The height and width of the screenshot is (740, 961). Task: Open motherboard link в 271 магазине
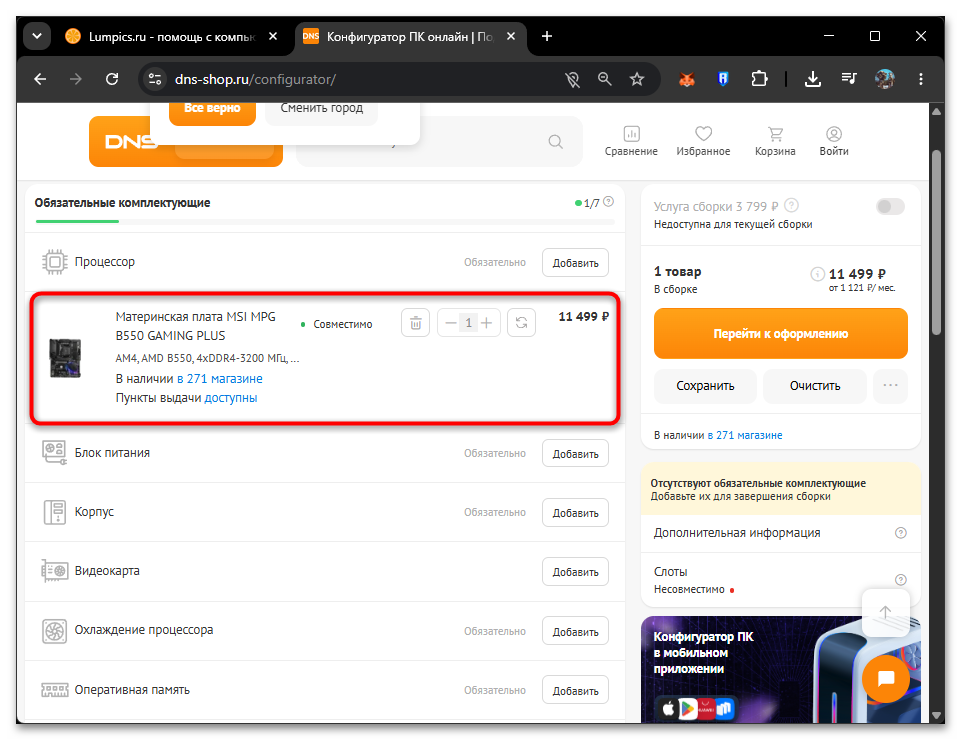click(x=219, y=379)
